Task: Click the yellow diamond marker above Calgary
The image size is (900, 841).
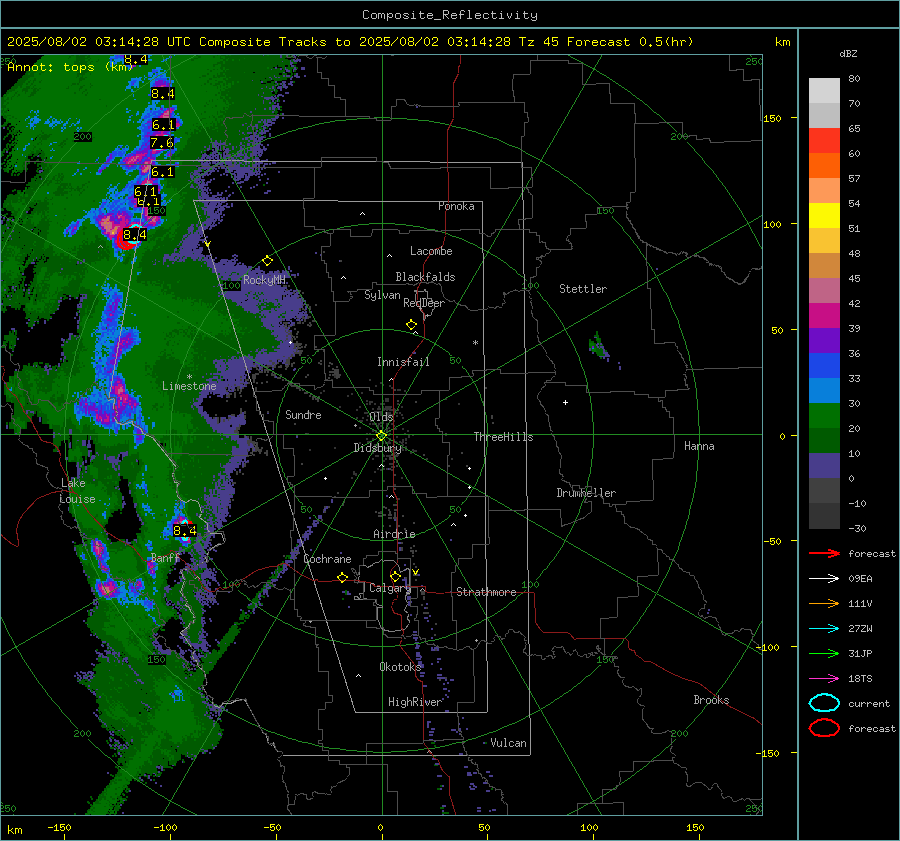Action: [395, 576]
